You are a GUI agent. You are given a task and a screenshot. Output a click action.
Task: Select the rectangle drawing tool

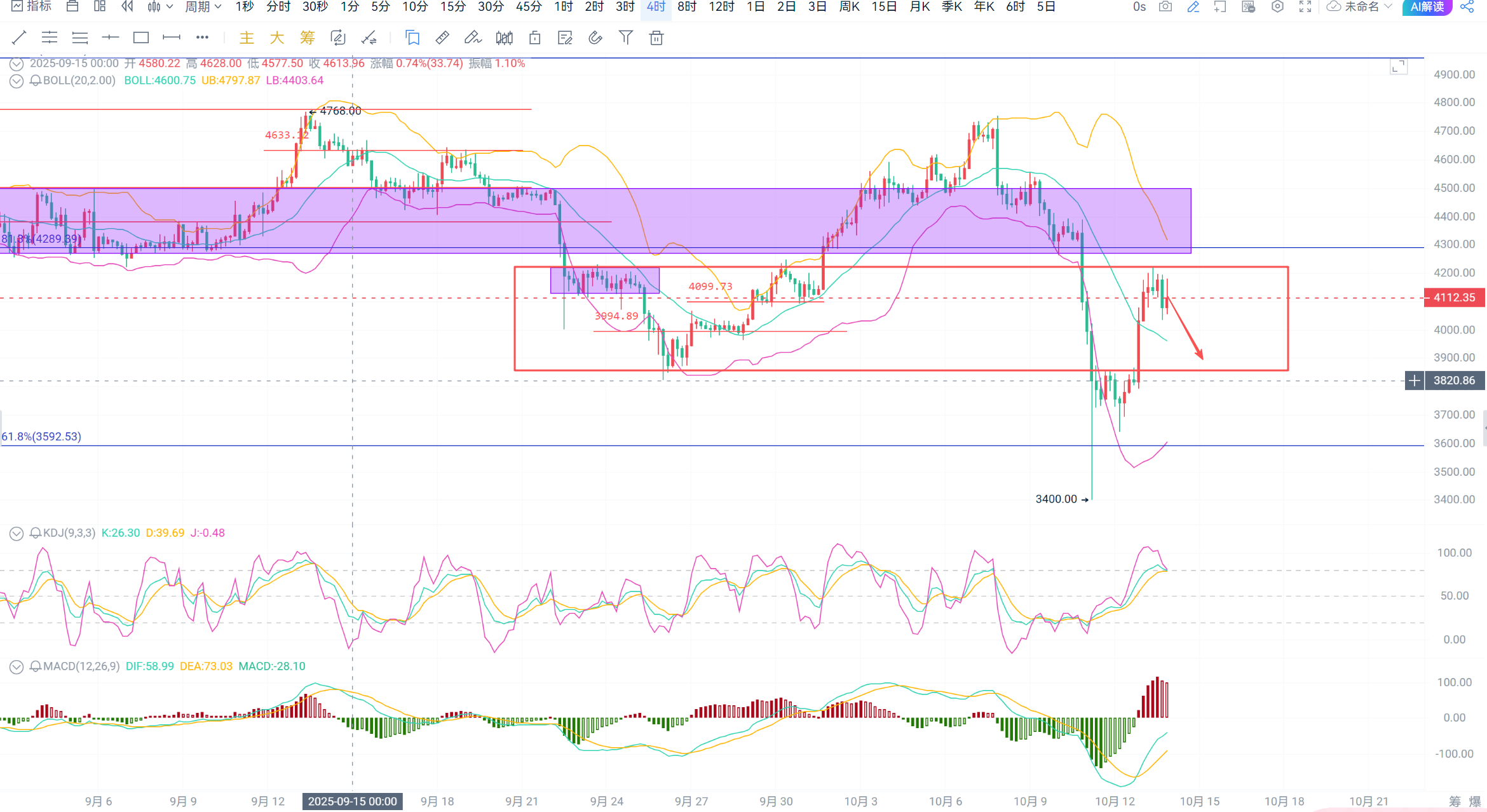[x=141, y=38]
